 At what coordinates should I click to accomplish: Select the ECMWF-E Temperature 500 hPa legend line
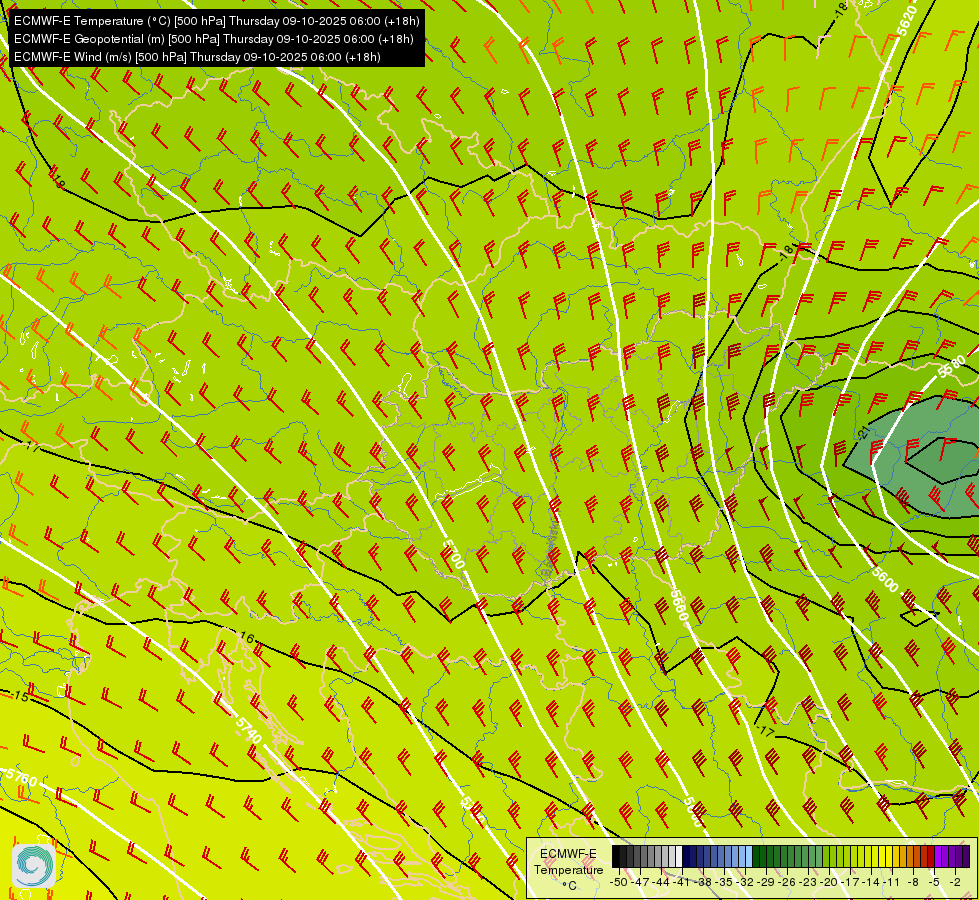click(216, 21)
